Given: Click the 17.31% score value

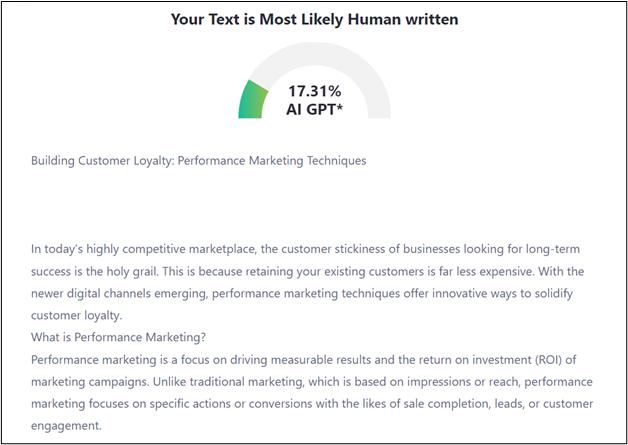Looking at the screenshot, I should (x=314, y=91).
